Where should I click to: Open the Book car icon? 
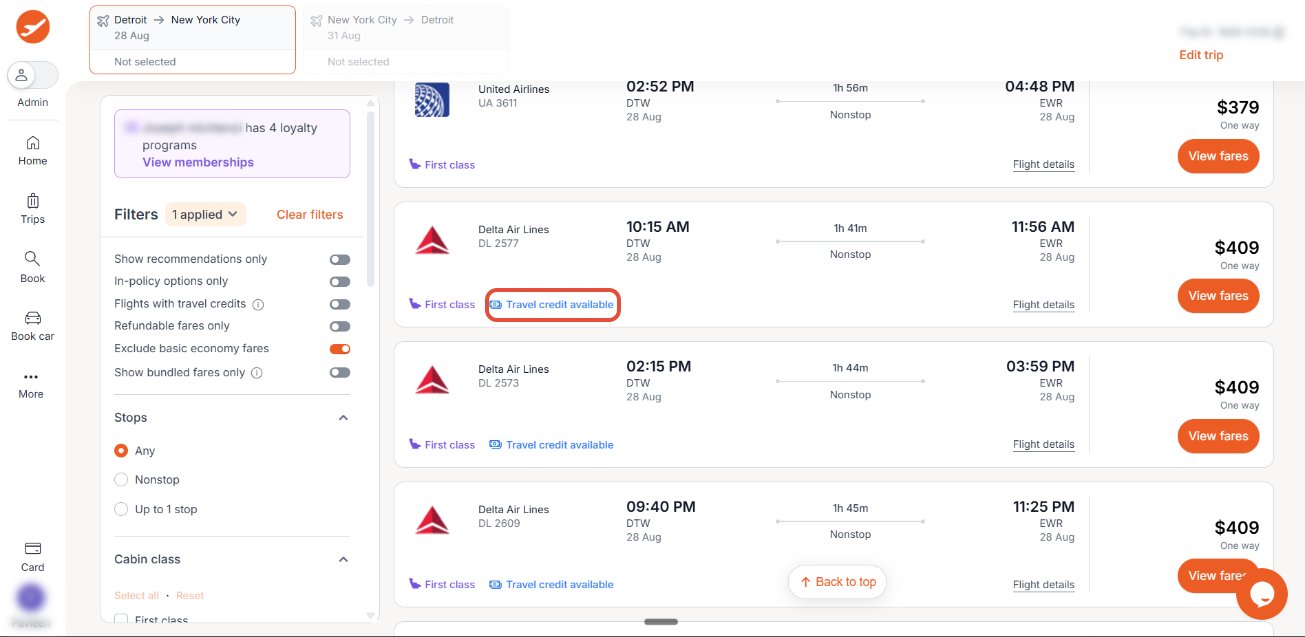point(33,317)
